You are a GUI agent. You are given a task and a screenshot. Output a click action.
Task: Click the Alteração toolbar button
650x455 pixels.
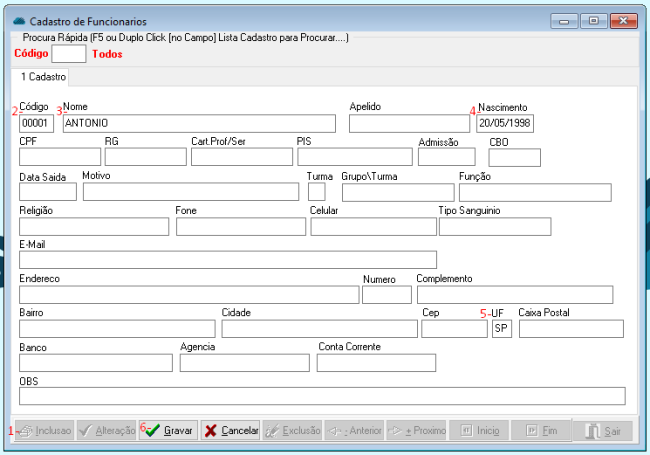107,430
